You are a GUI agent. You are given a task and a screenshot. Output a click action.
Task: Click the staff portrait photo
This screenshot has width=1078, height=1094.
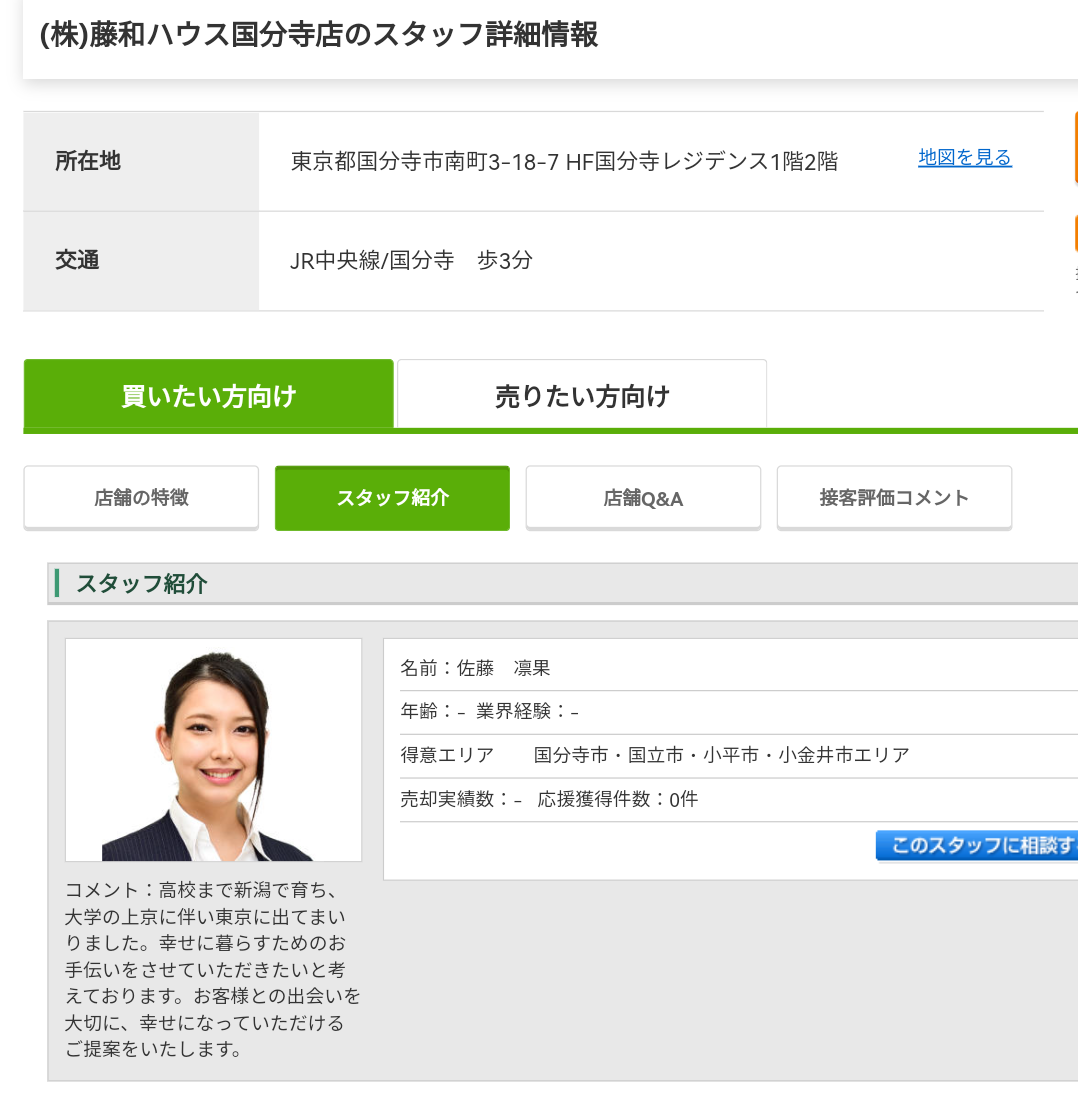tap(214, 750)
